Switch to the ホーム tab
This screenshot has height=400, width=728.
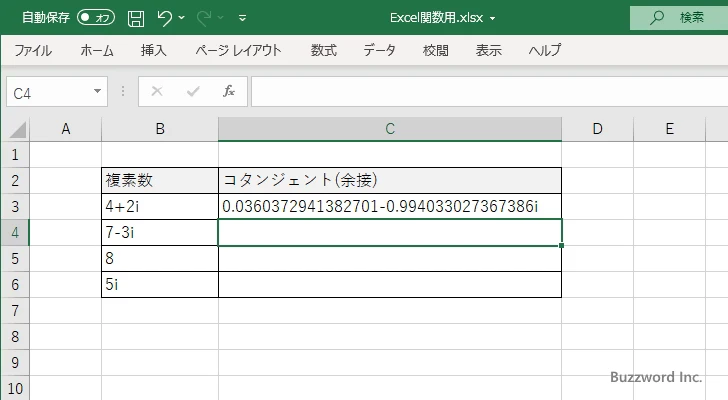[x=97, y=50]
